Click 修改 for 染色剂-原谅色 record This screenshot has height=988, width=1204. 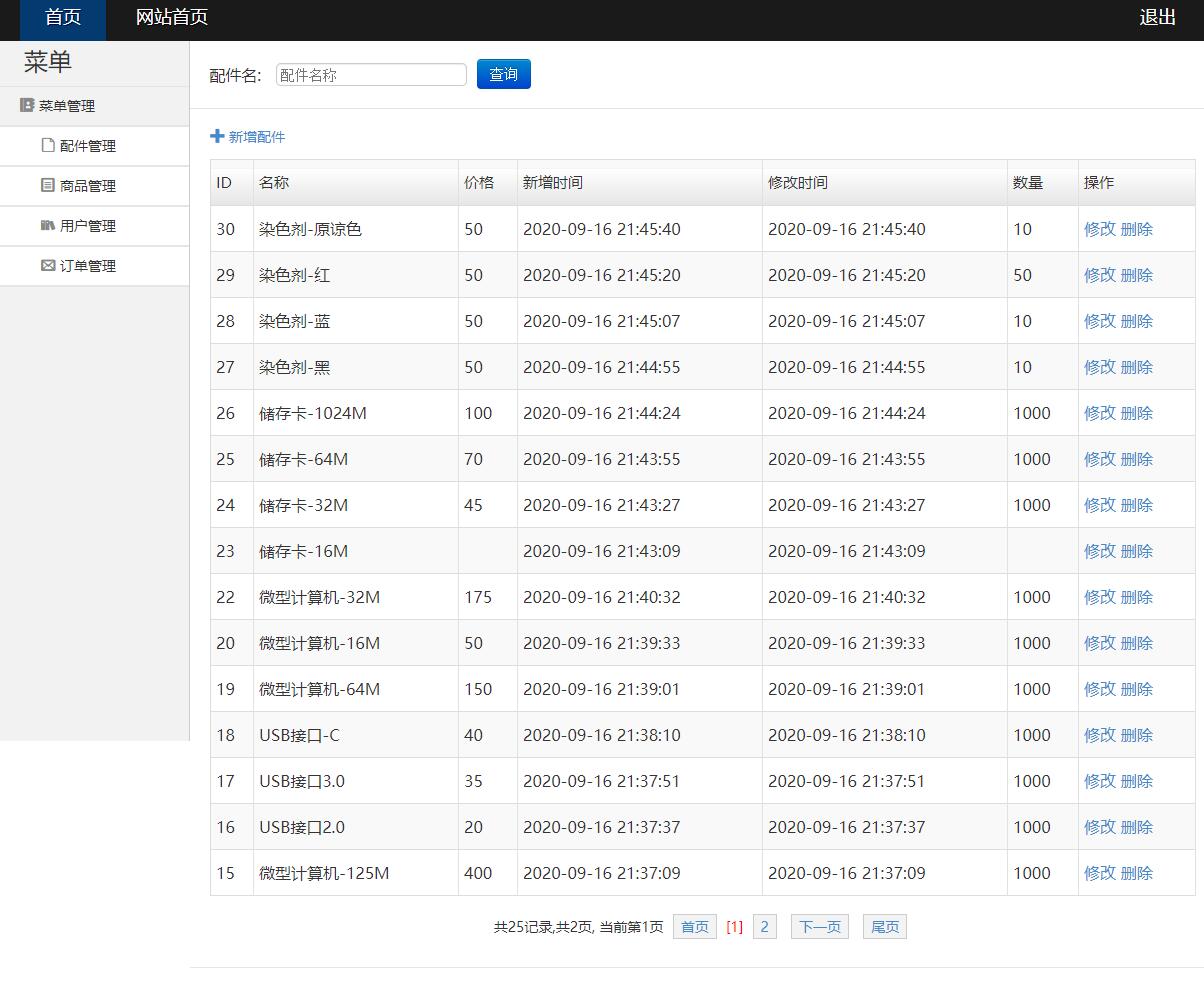coord(1099,229)
